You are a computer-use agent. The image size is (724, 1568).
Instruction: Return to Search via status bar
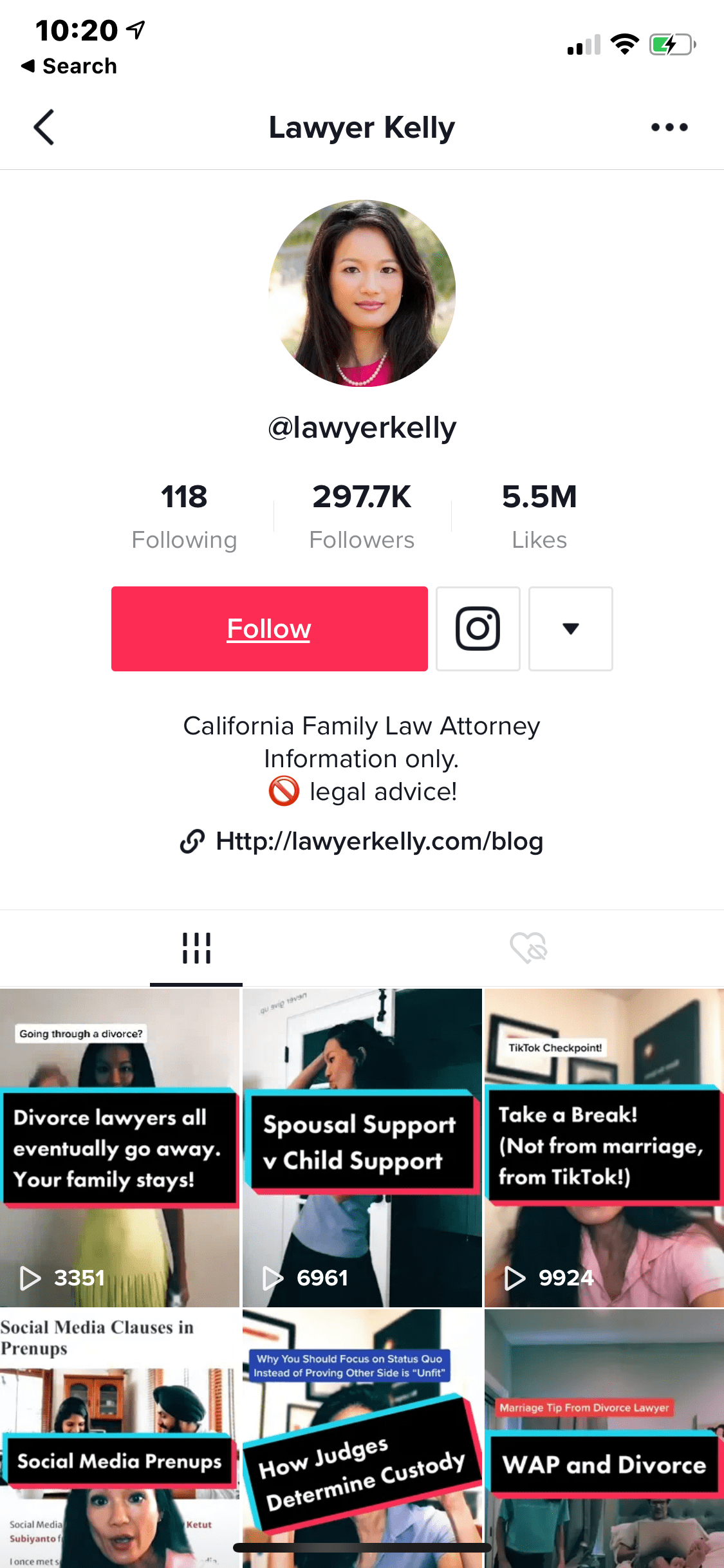pyautogui.click(x=69, y=66)
